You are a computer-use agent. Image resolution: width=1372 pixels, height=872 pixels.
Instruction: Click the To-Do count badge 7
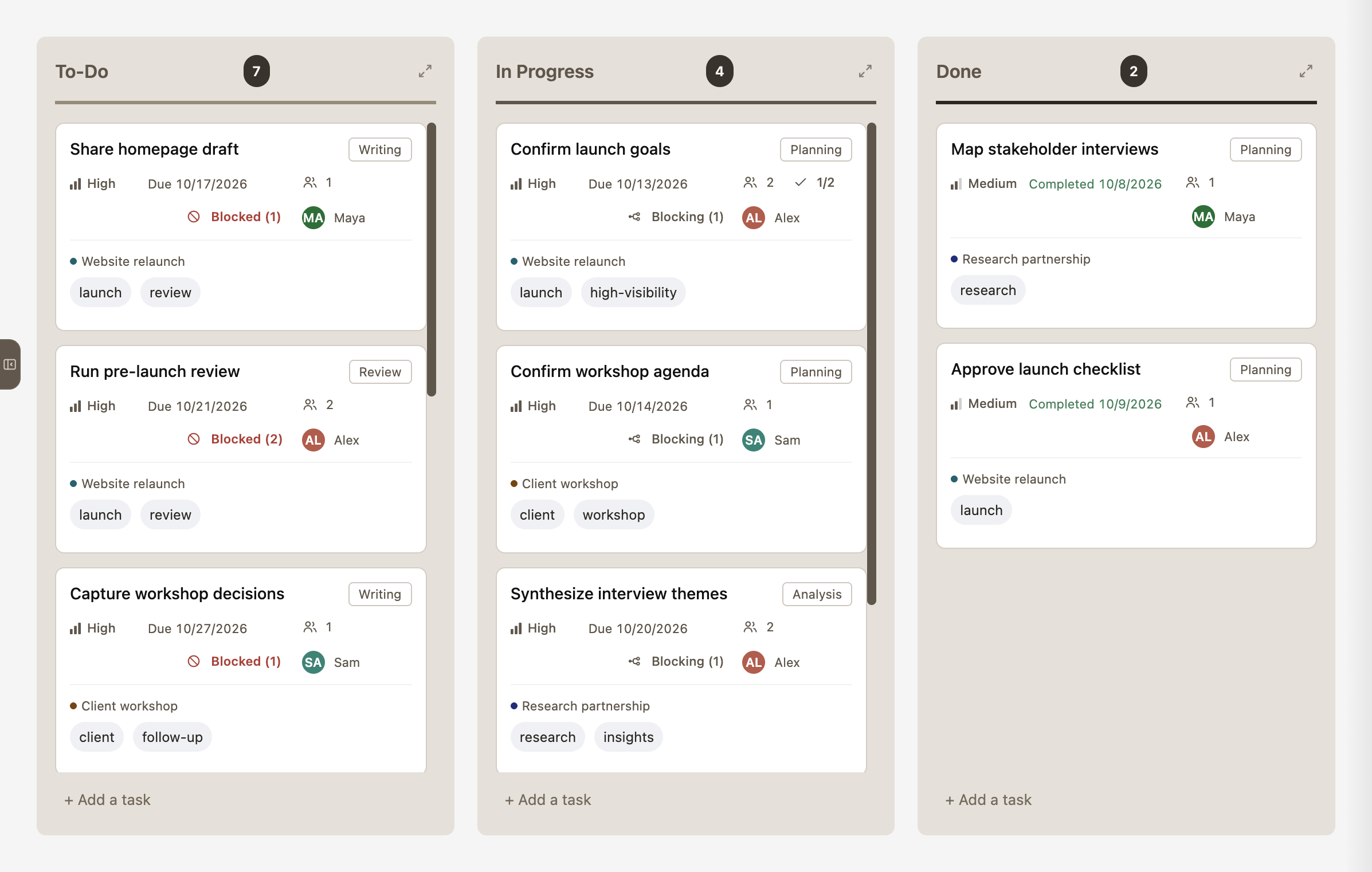256,71
